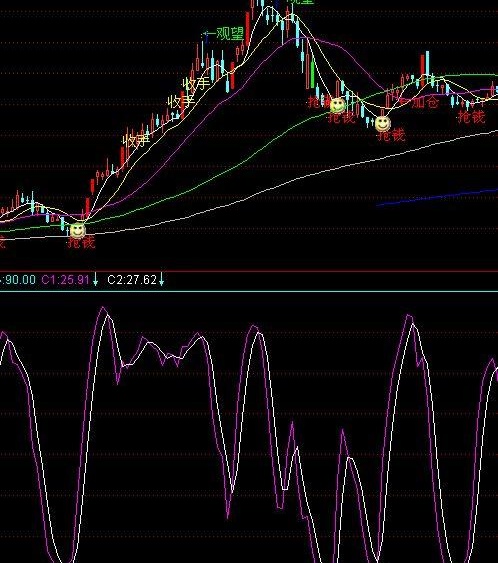The width and height of the screenshot is (498, 563).
Task: Click the leftmost smiley face buy signal
Action: pyautogui.click(x=78, y=230)
